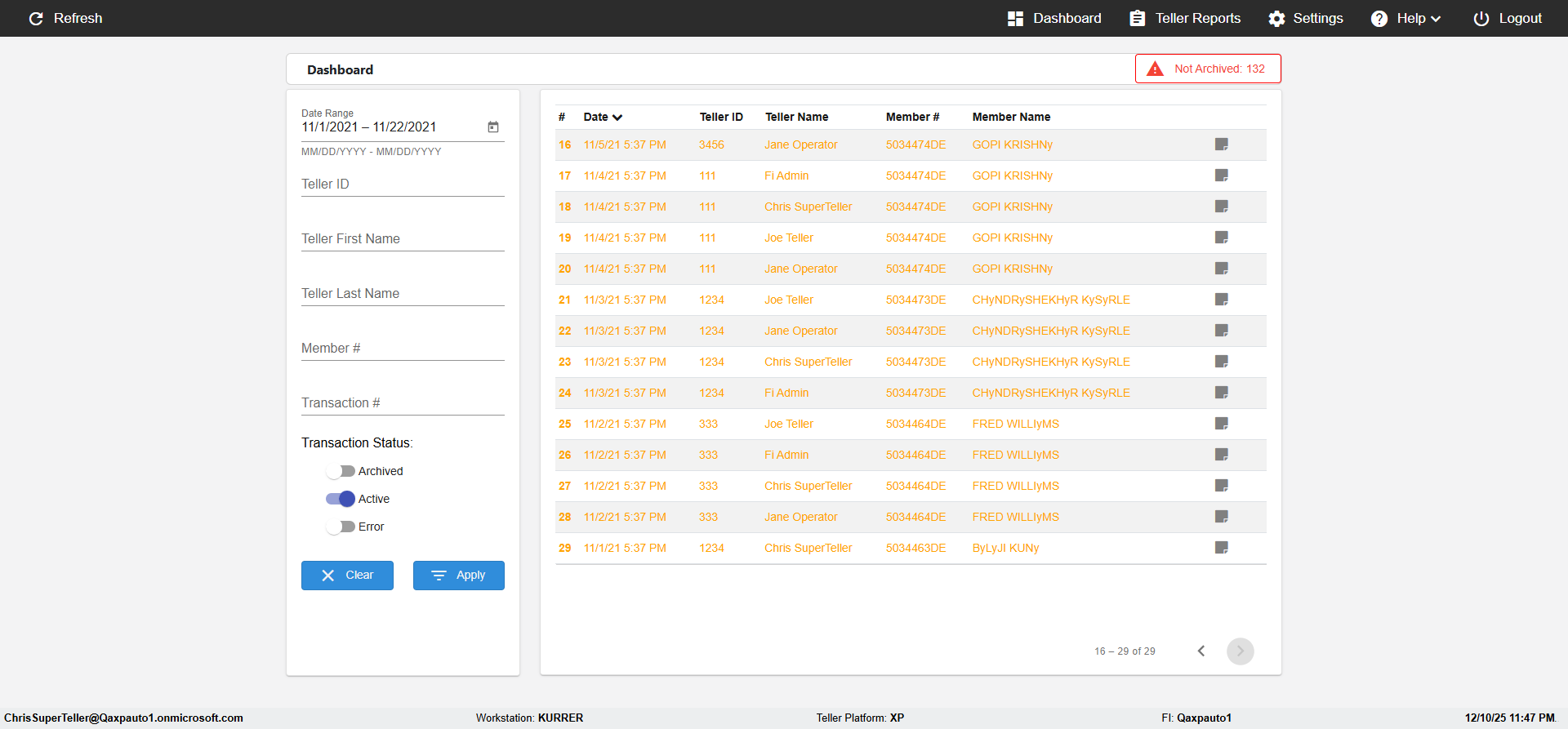Focus the Teller ID filter field
The height and width of the screenshot is (729, 1568).
point(403,184)
